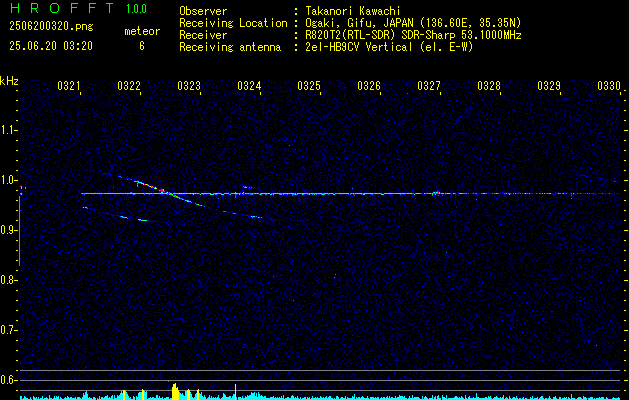Click the observer name Takanori Kawachi
The image size is (629, 400).
(353, 11)
